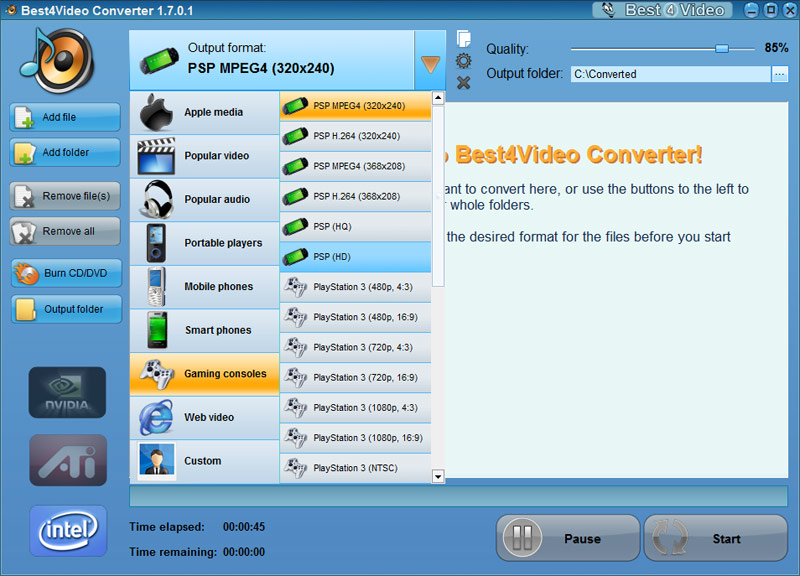Image resolution: width=800 pixels, height=576 pixels.
Task: Choose PSP (HQ) format
Action: tap(356, 227)
